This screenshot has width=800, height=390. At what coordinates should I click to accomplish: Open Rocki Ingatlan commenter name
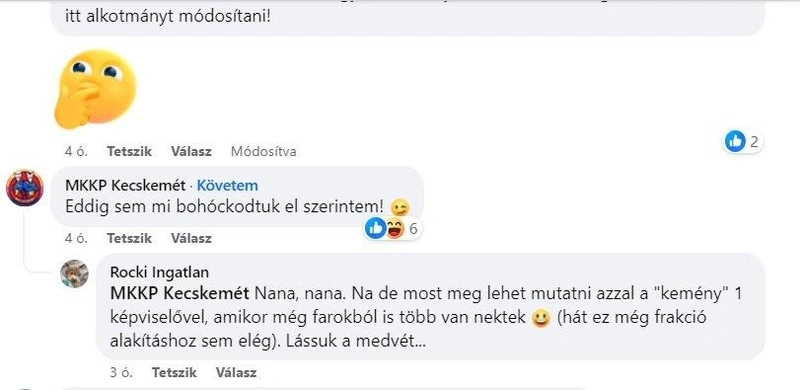pyautogui.click(x=159, y=272)
